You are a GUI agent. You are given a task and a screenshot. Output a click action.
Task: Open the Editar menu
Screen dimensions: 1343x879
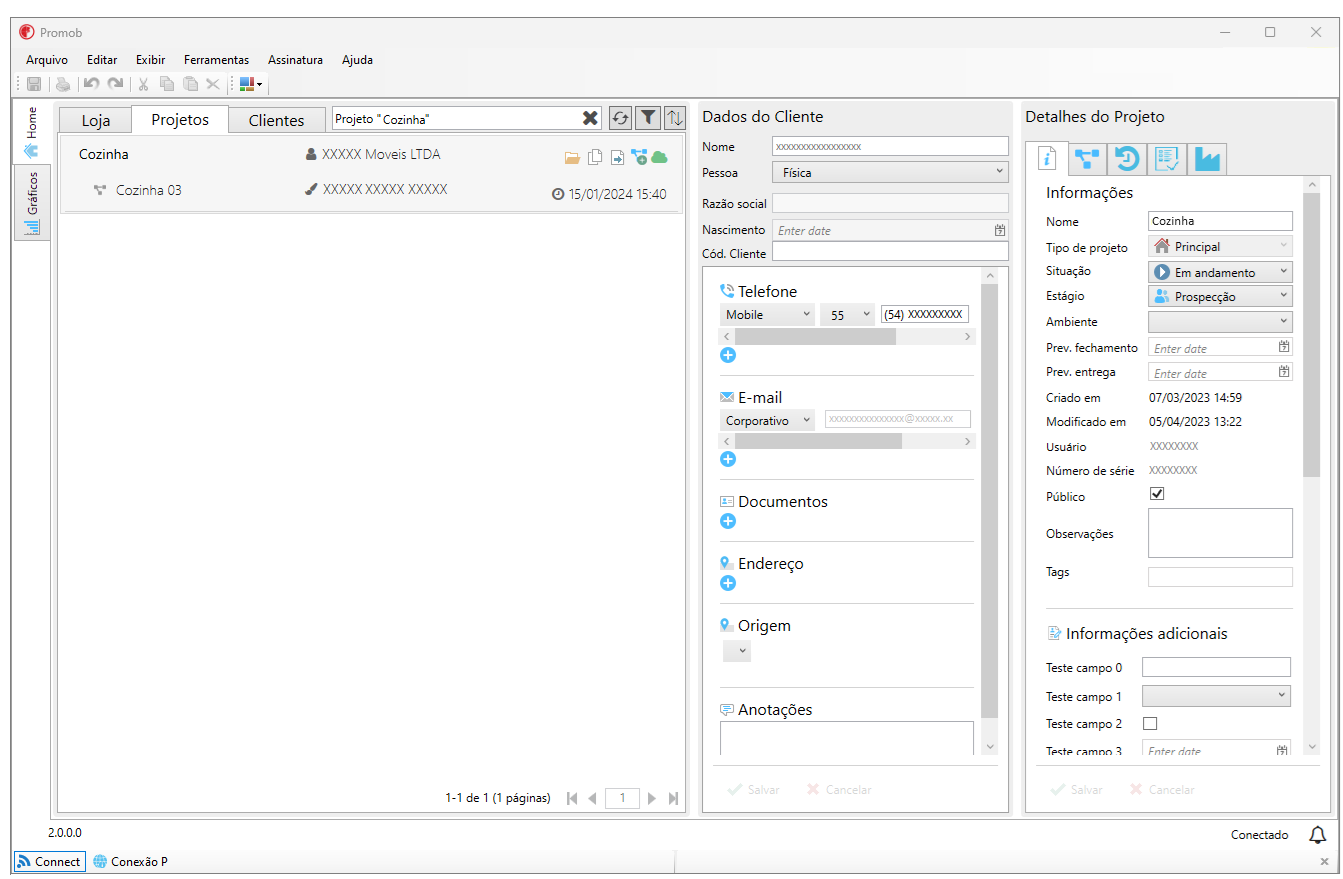click(x=102, y=60)
